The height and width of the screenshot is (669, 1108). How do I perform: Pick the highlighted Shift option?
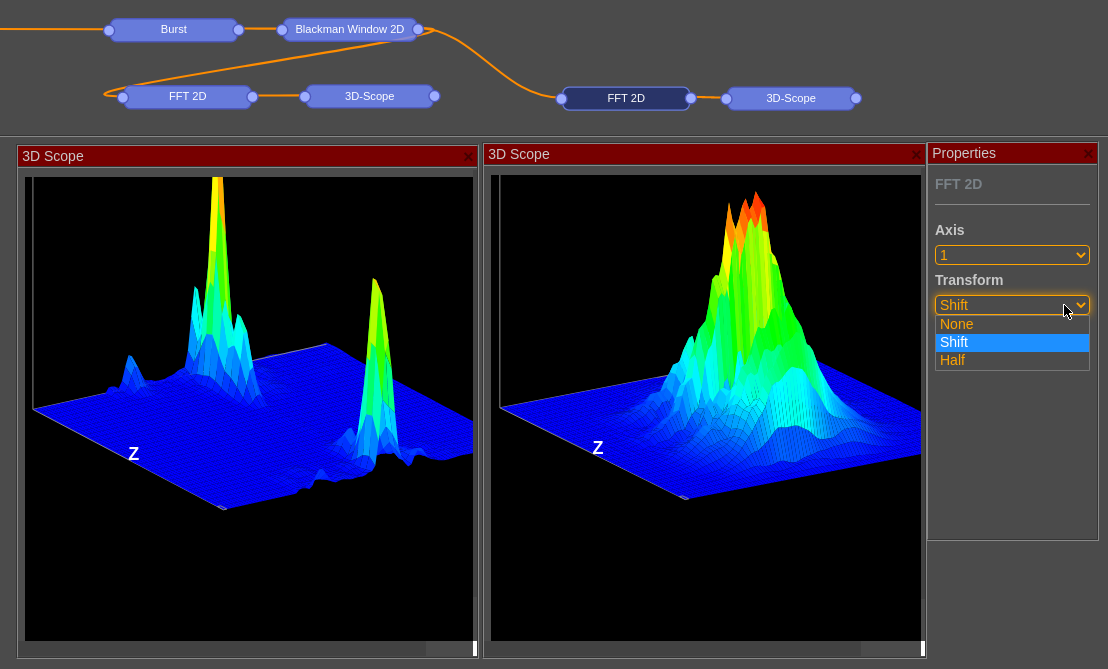click(x=1012, y=342)
